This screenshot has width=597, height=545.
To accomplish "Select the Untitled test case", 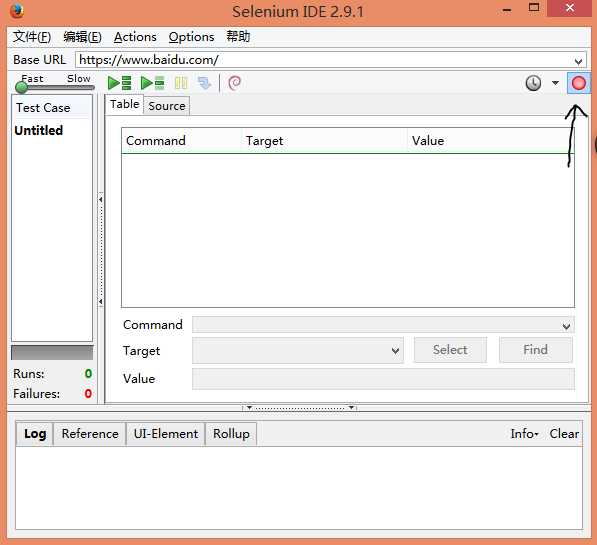I will coord(38,130).
